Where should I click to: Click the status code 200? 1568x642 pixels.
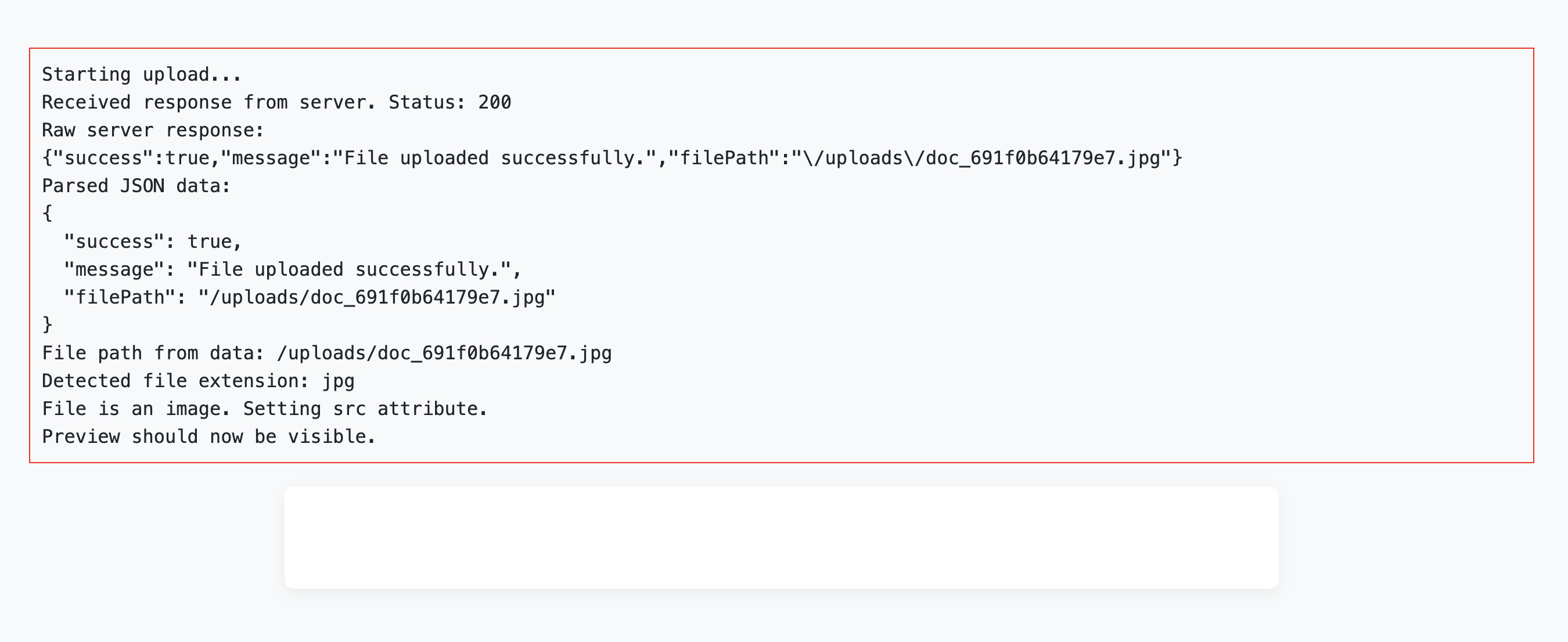(x=494, y=102)
